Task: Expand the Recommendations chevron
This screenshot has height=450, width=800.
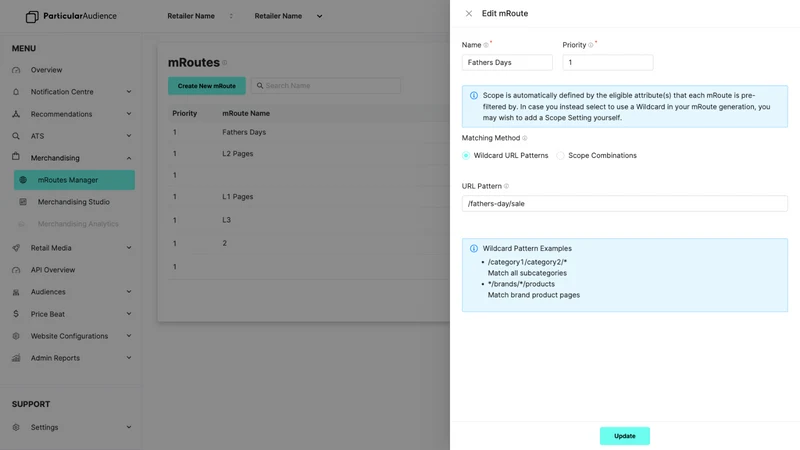Action: point(129,114)
